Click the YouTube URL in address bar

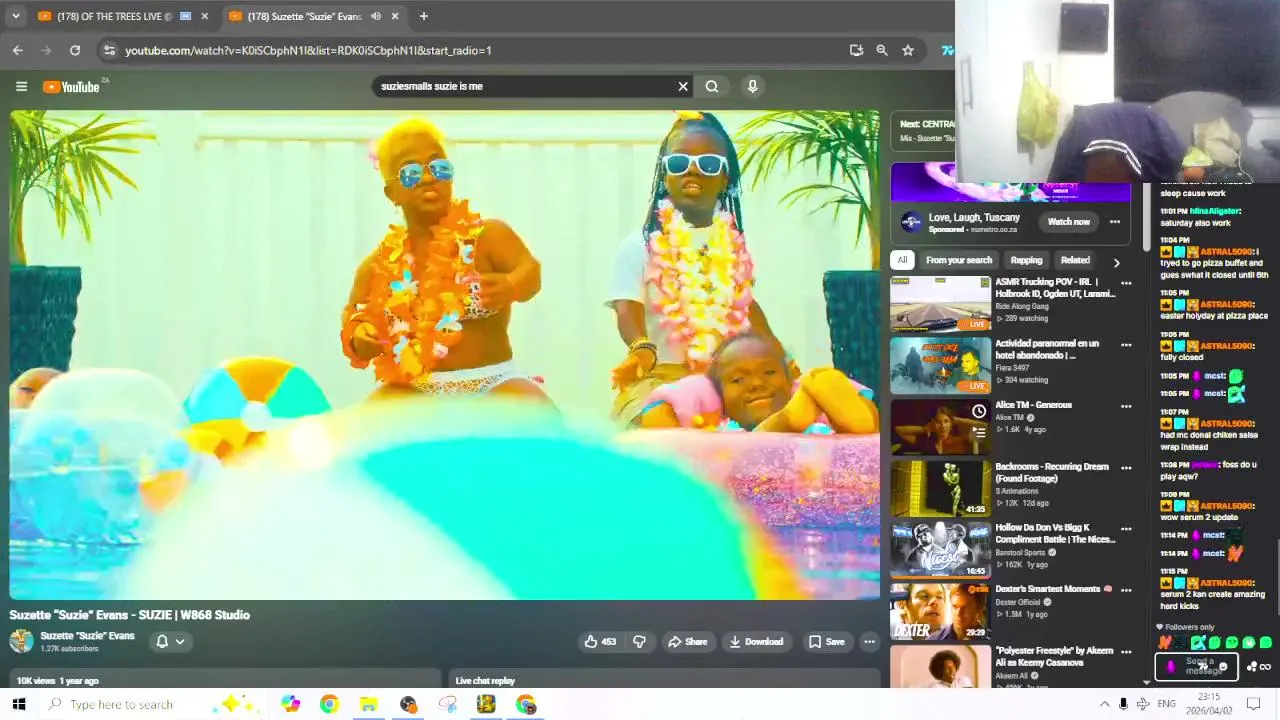308,50
